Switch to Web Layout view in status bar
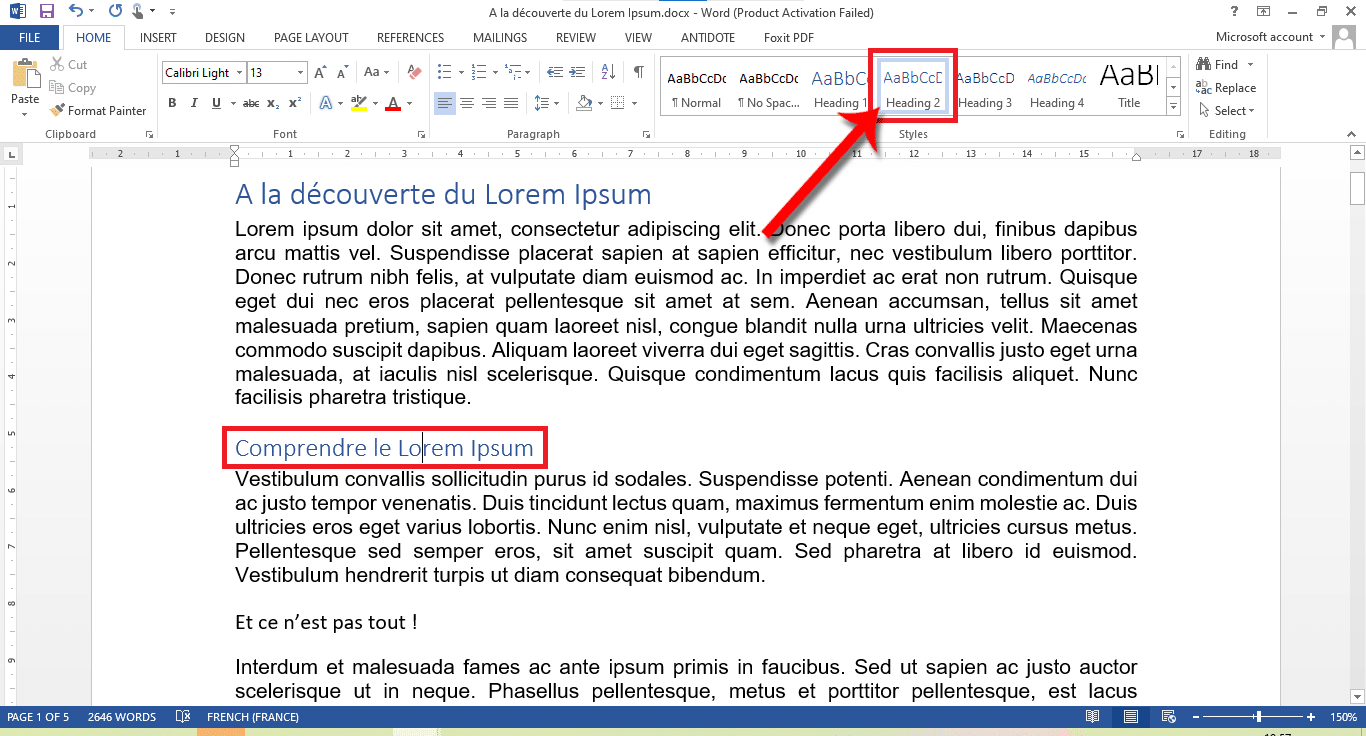The image size is (1366, 736). (1167, 717)
